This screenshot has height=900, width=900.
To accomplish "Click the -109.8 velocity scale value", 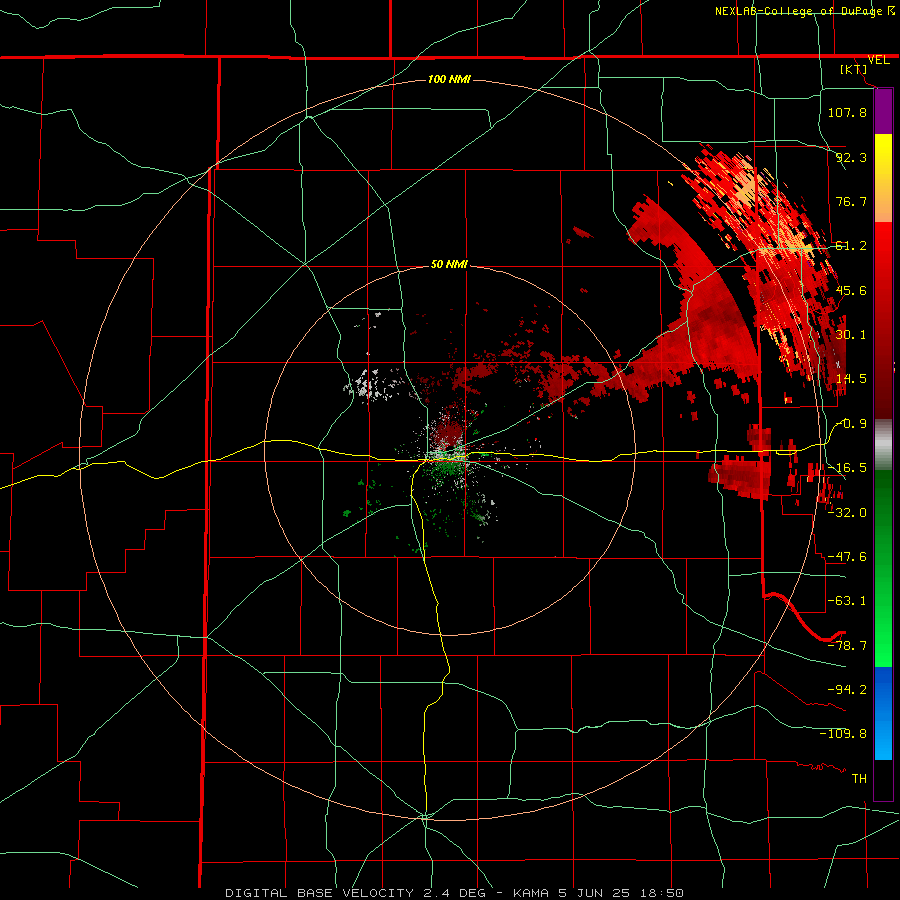I will pos(843,734).
